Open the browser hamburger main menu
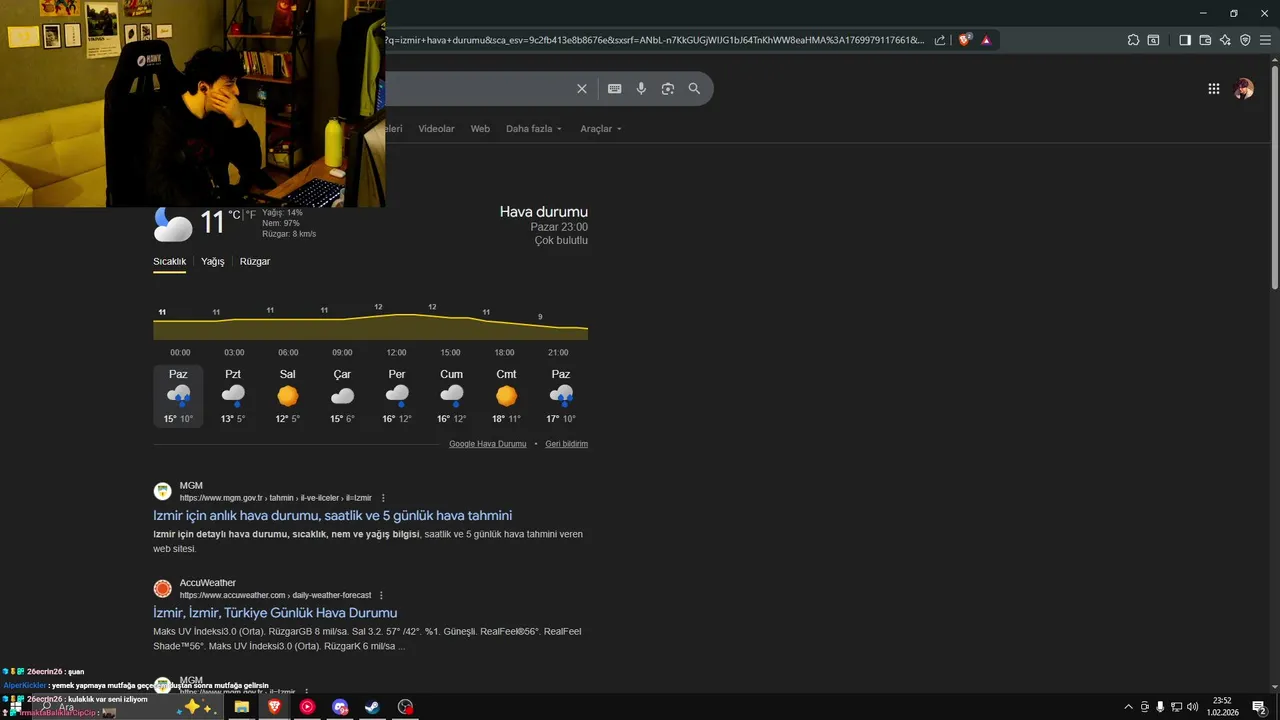 click(x=1265, y=40)
